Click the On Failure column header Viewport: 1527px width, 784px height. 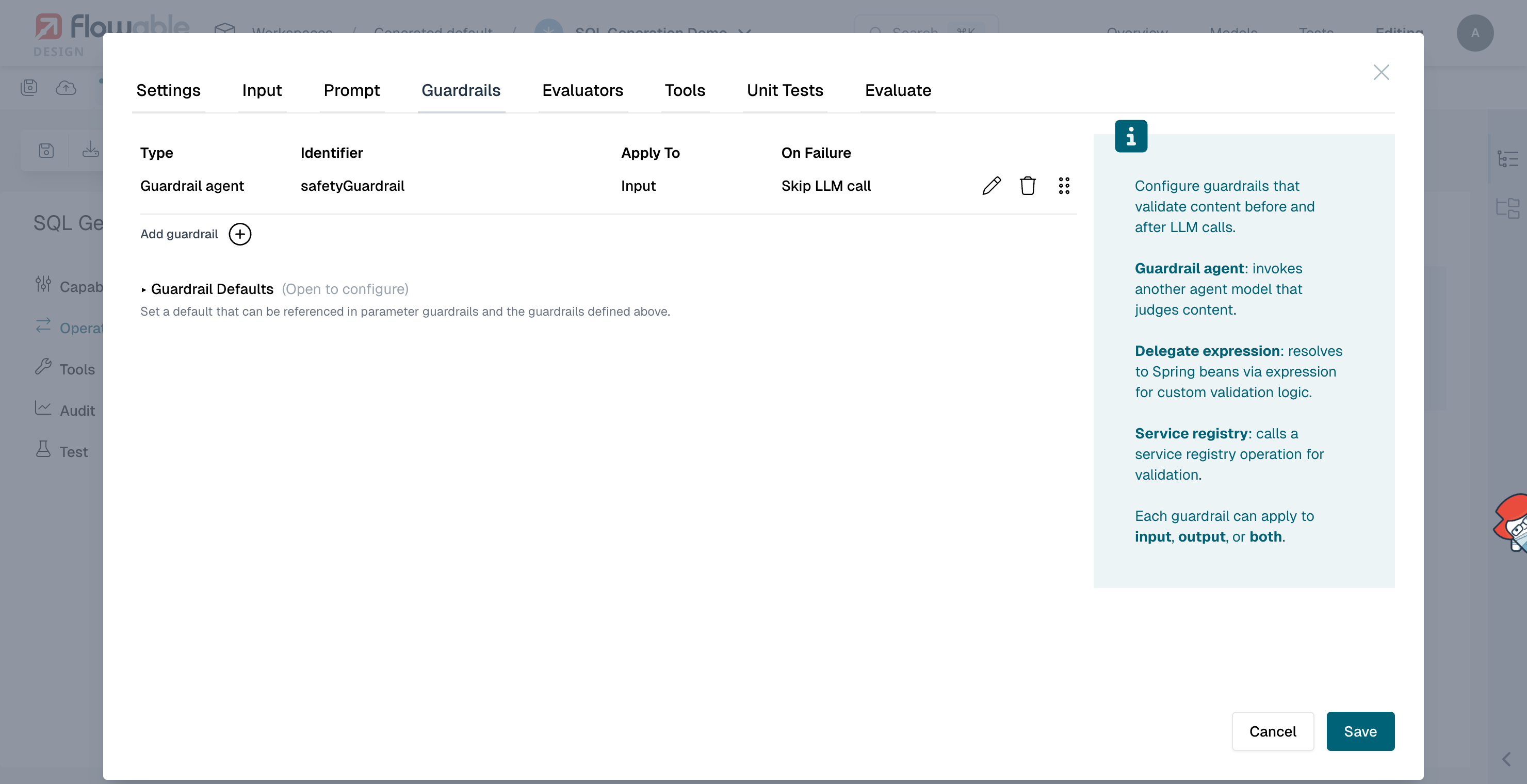coord(816,153)
